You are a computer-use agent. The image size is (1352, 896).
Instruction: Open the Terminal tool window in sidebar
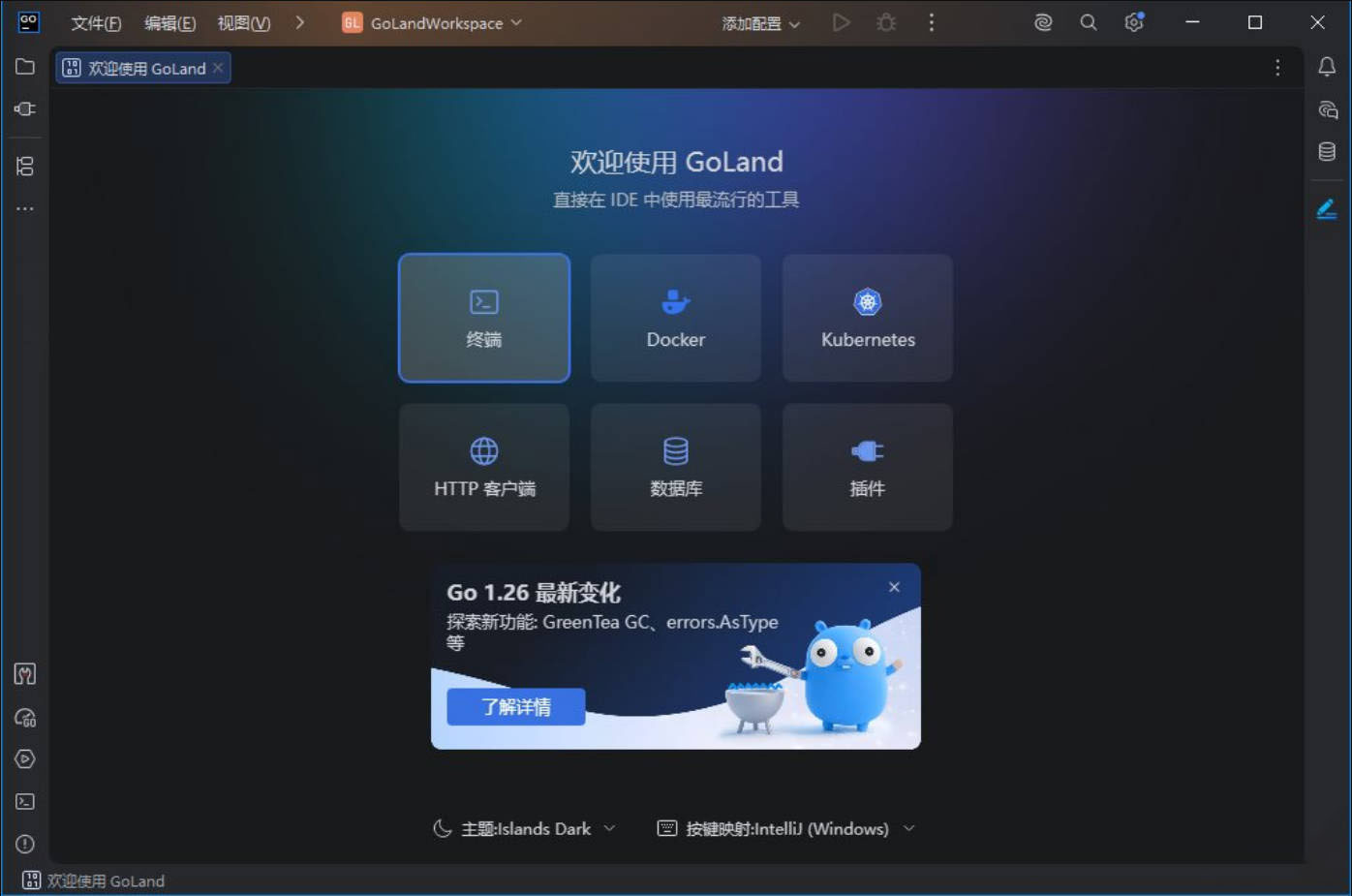[25, 802]
